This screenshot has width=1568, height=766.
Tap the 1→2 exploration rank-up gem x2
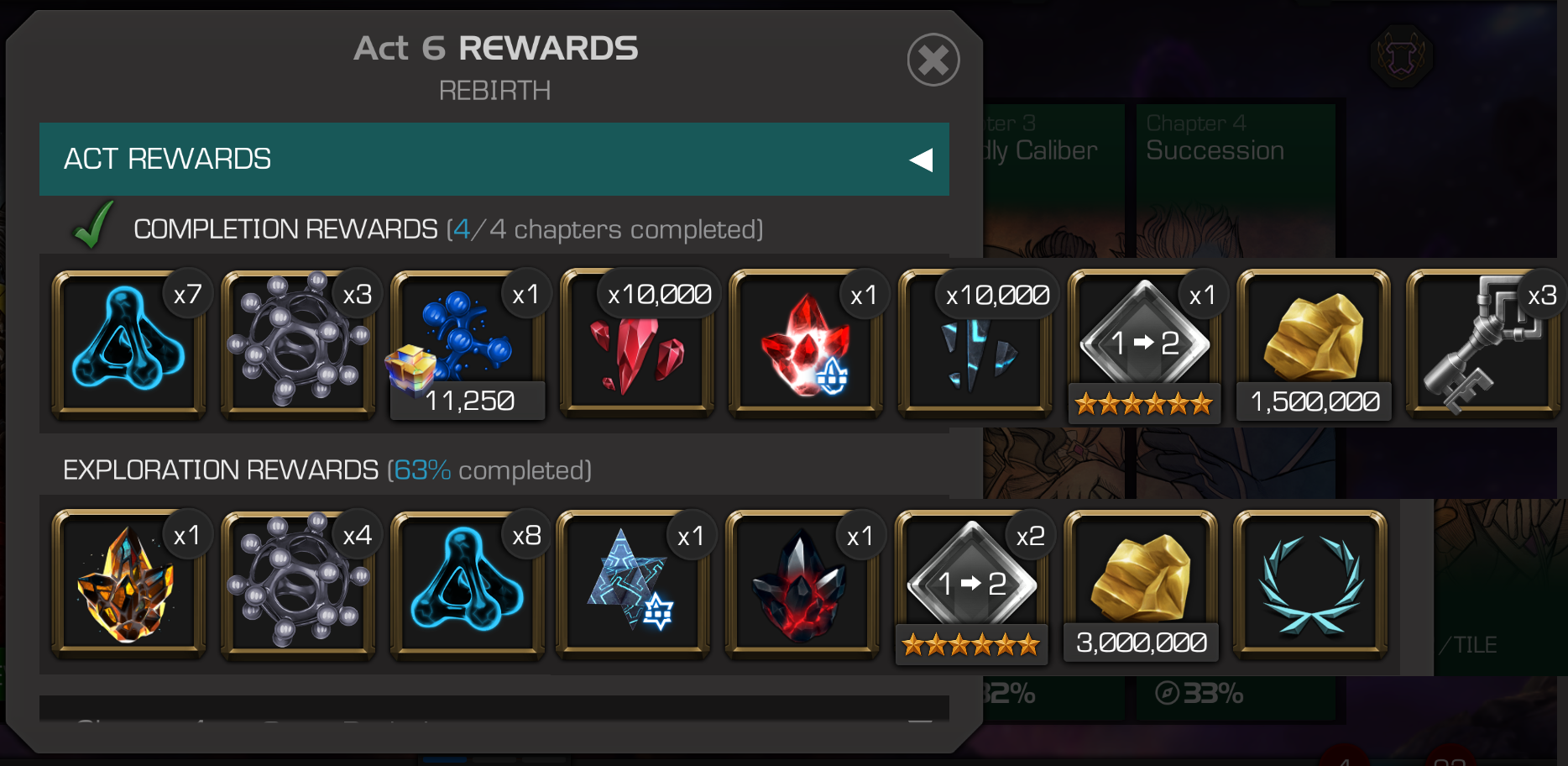tap(971, 585)
